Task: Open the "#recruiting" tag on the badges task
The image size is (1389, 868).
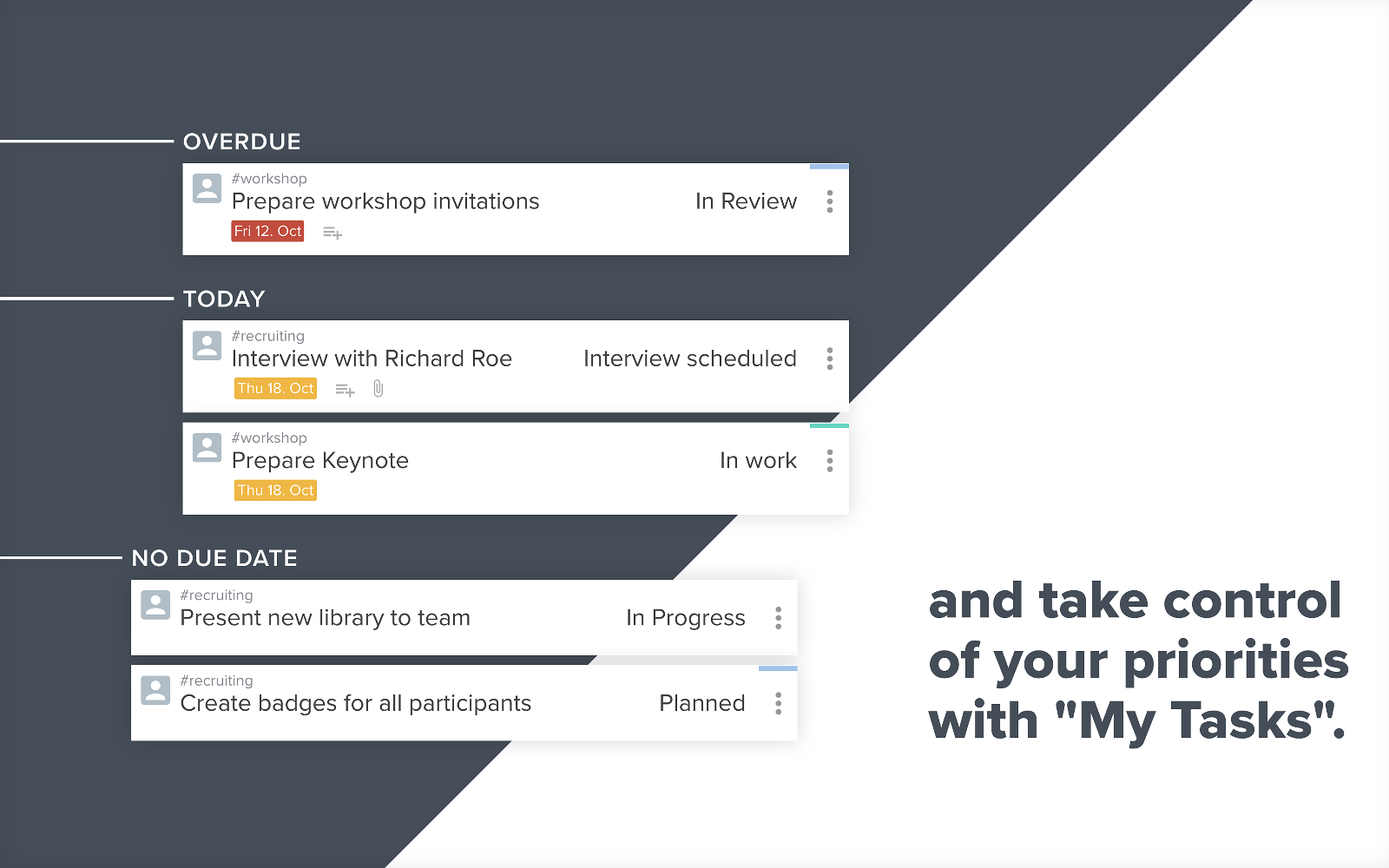Action: click(217, 681)
